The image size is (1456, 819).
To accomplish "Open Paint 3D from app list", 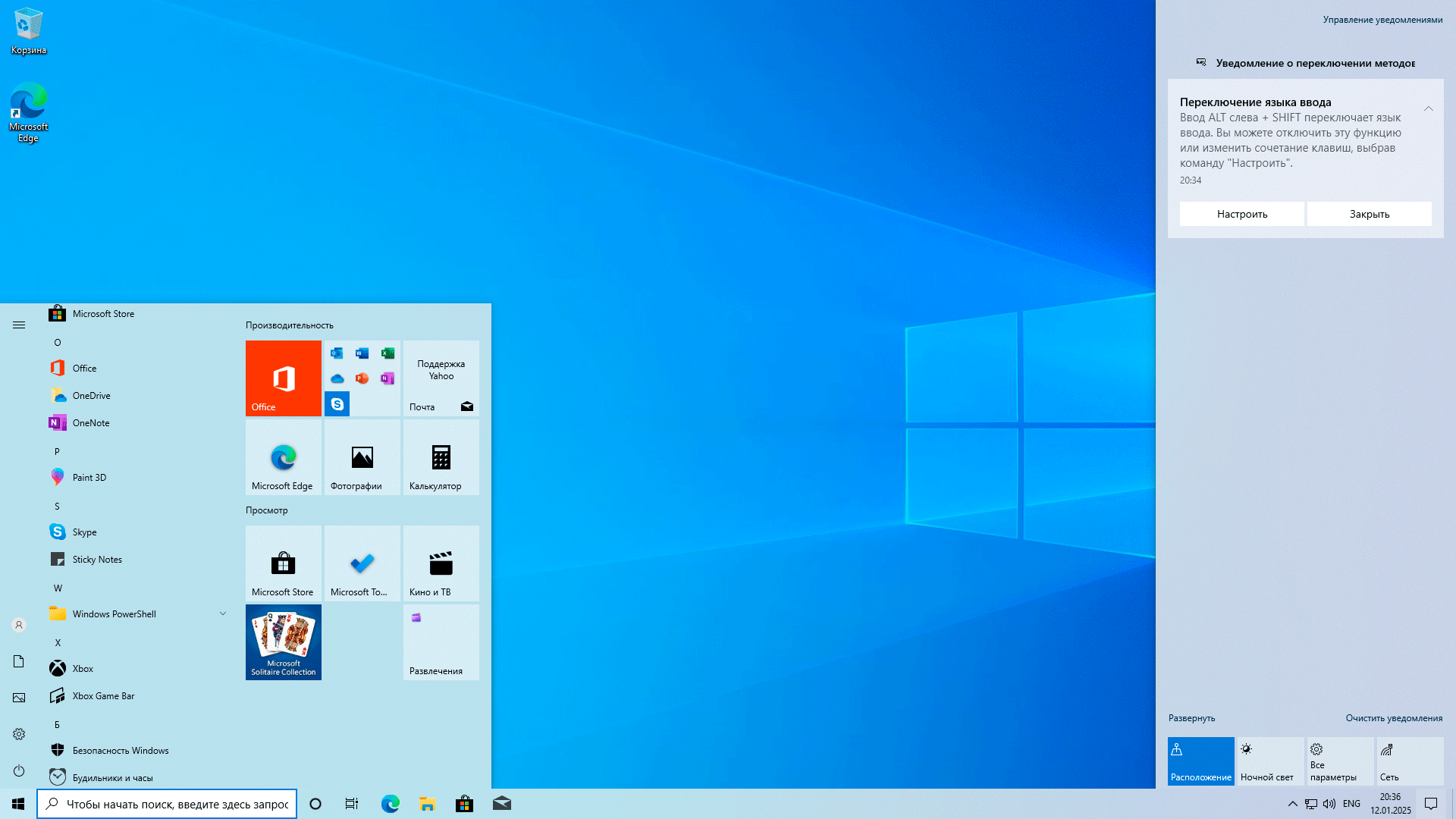I will point(89,478).
